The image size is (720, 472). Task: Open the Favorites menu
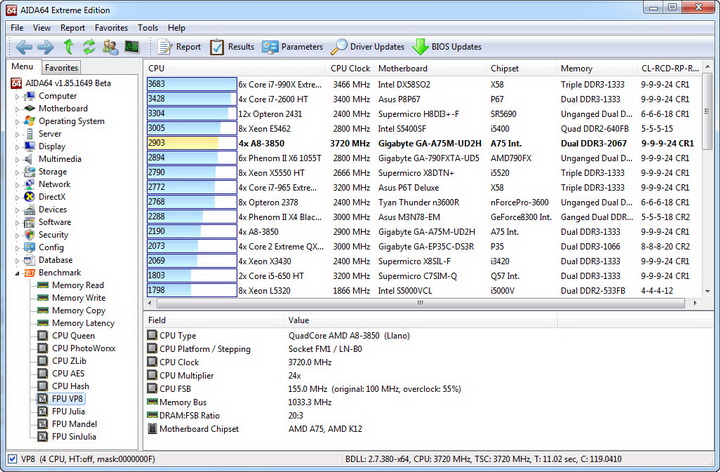111,28
